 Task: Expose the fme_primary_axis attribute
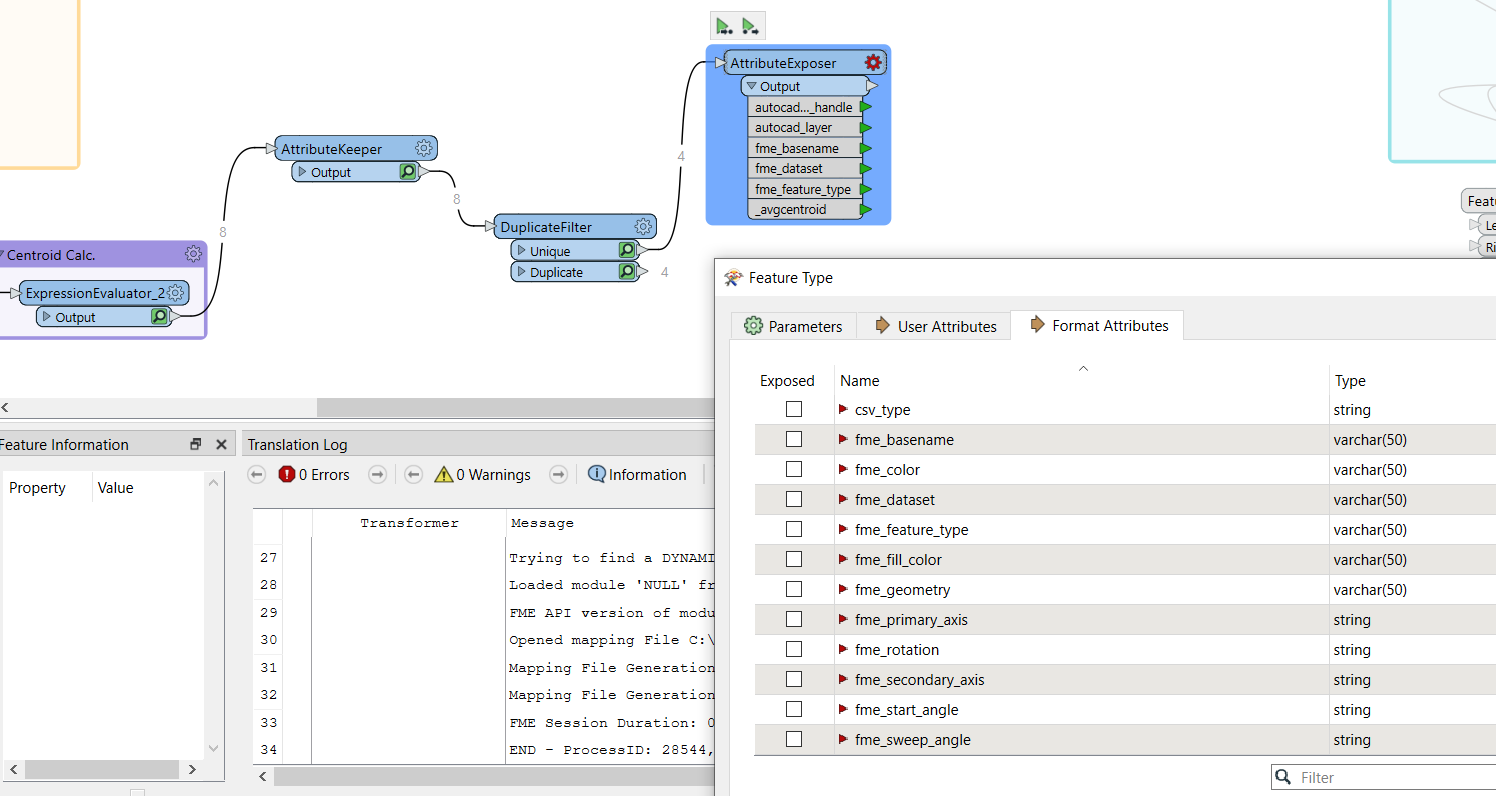(x=794, y=619)
